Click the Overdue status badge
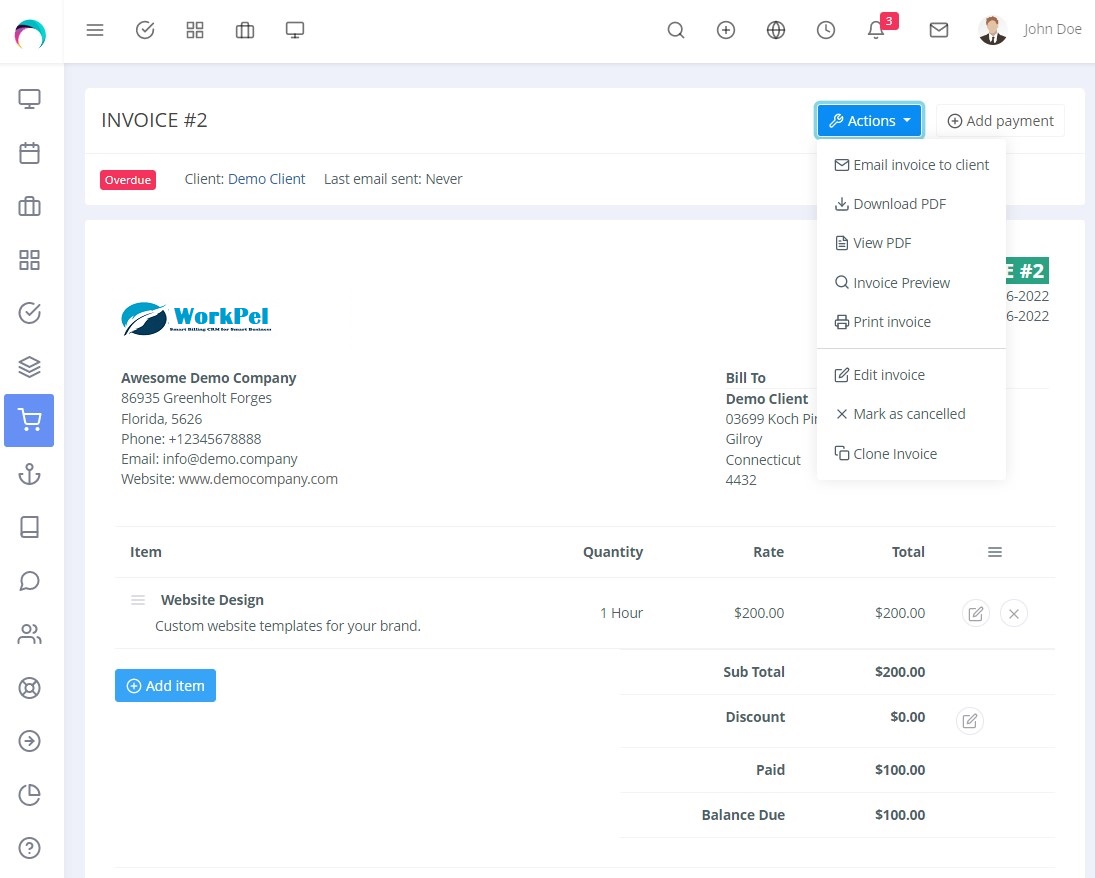Image resolution: width=1095 pixels, height=878 pixels. click(128, 180)
